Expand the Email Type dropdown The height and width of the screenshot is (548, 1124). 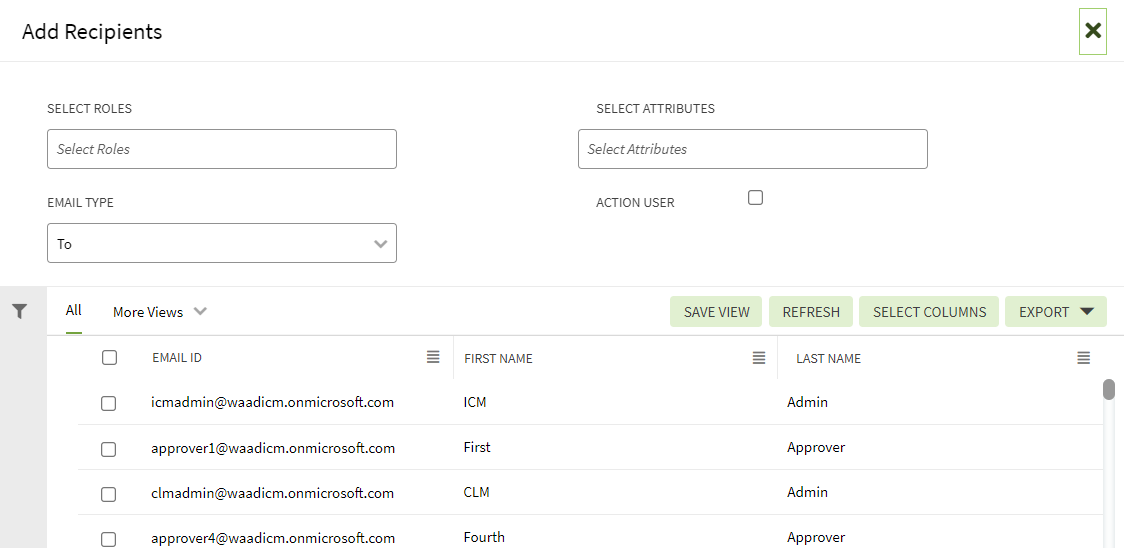(x=221, y=243)
